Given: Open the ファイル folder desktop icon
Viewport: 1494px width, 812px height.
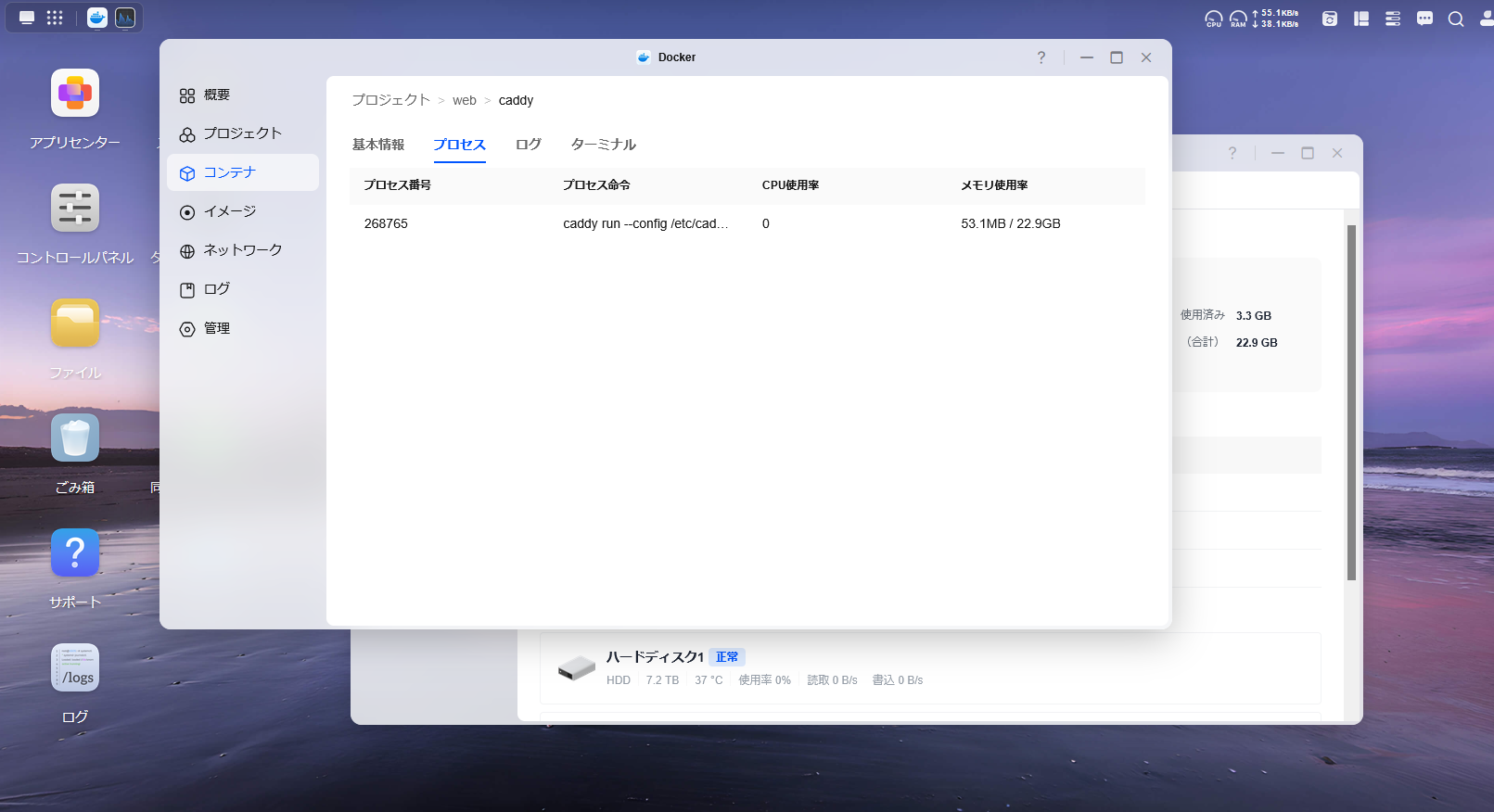Looking at the screenshot, I should click(x=75, y=323).
